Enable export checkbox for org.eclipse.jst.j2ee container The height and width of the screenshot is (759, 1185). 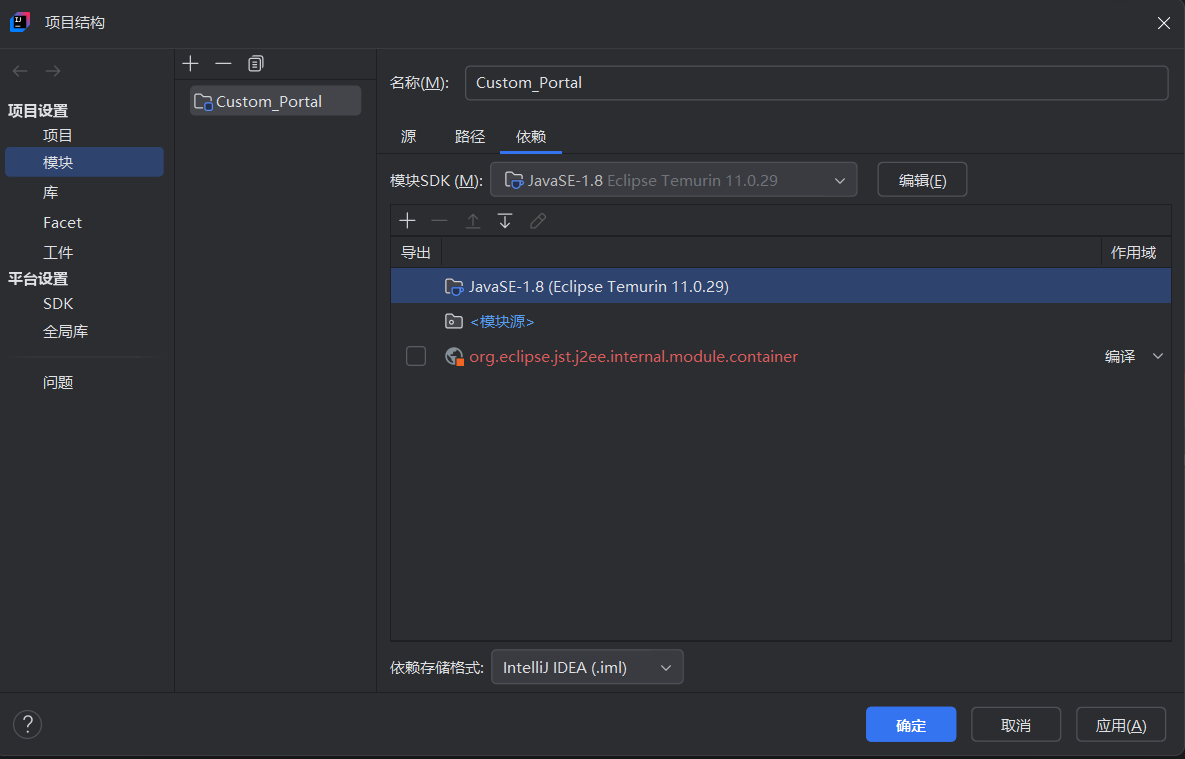[x=416, y=356]
